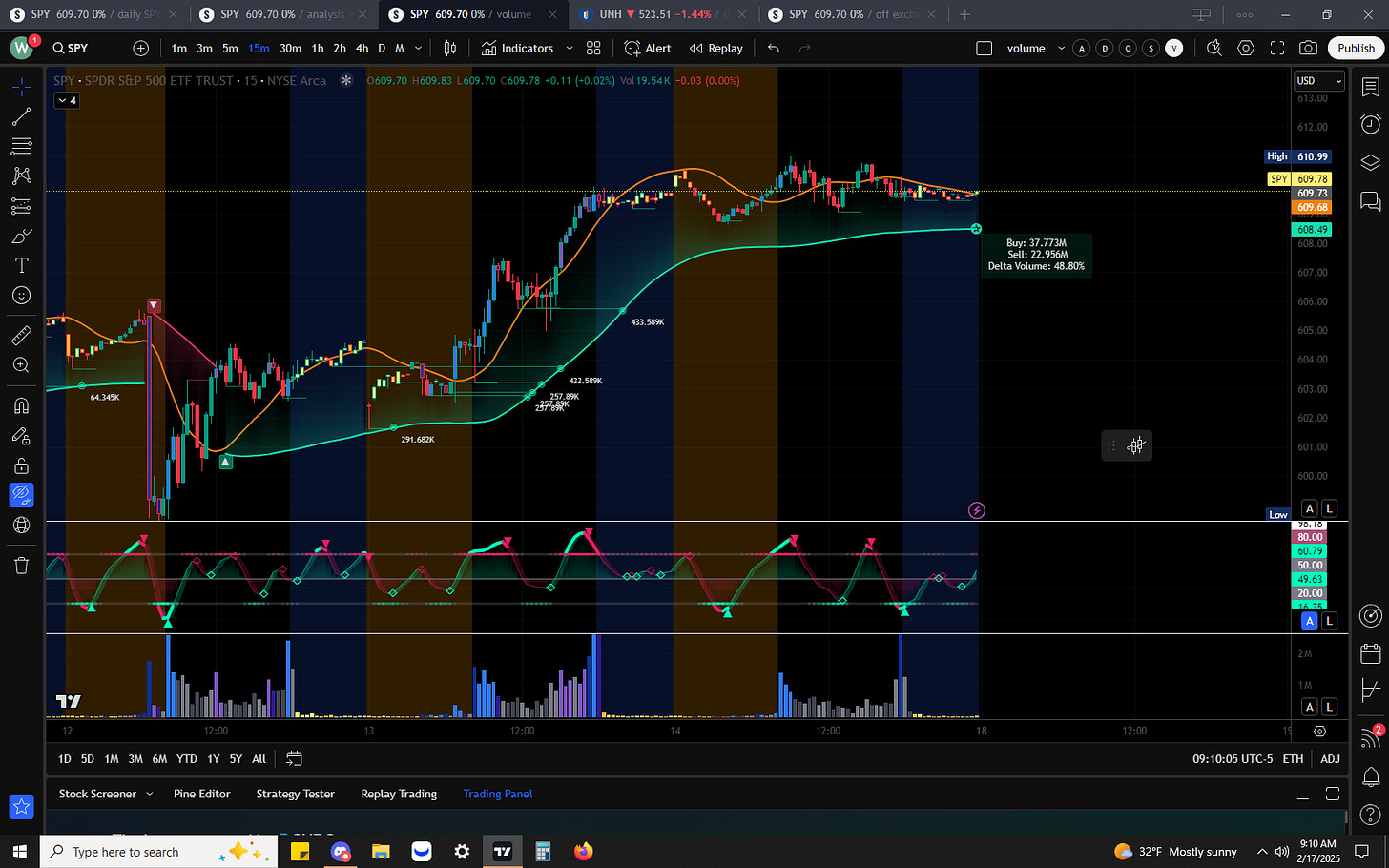The height and width of the screenshot is (868, 1389).
Task: Open the Indicators dialog
Action: (x=517, y=48)
